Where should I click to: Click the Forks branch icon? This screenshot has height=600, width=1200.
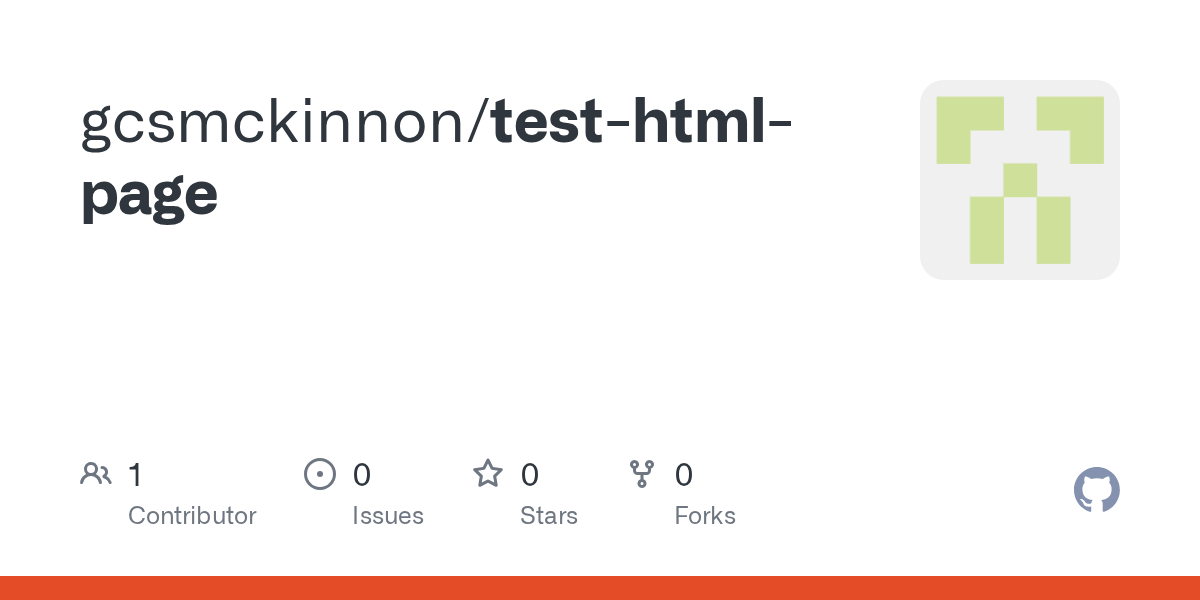pos(642,473)
